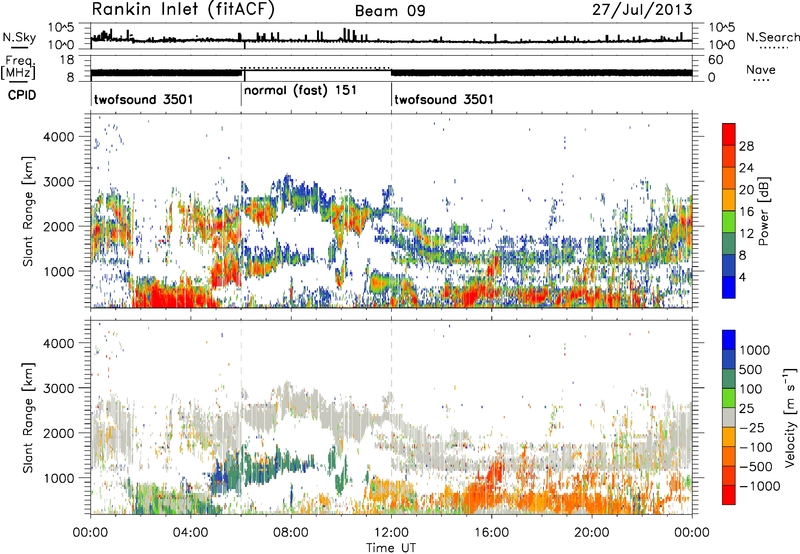This screenshot has height=554, width=800.
Task: Click the "normal (fast) 151" CPID label
Action: click(x=300, y=91)
